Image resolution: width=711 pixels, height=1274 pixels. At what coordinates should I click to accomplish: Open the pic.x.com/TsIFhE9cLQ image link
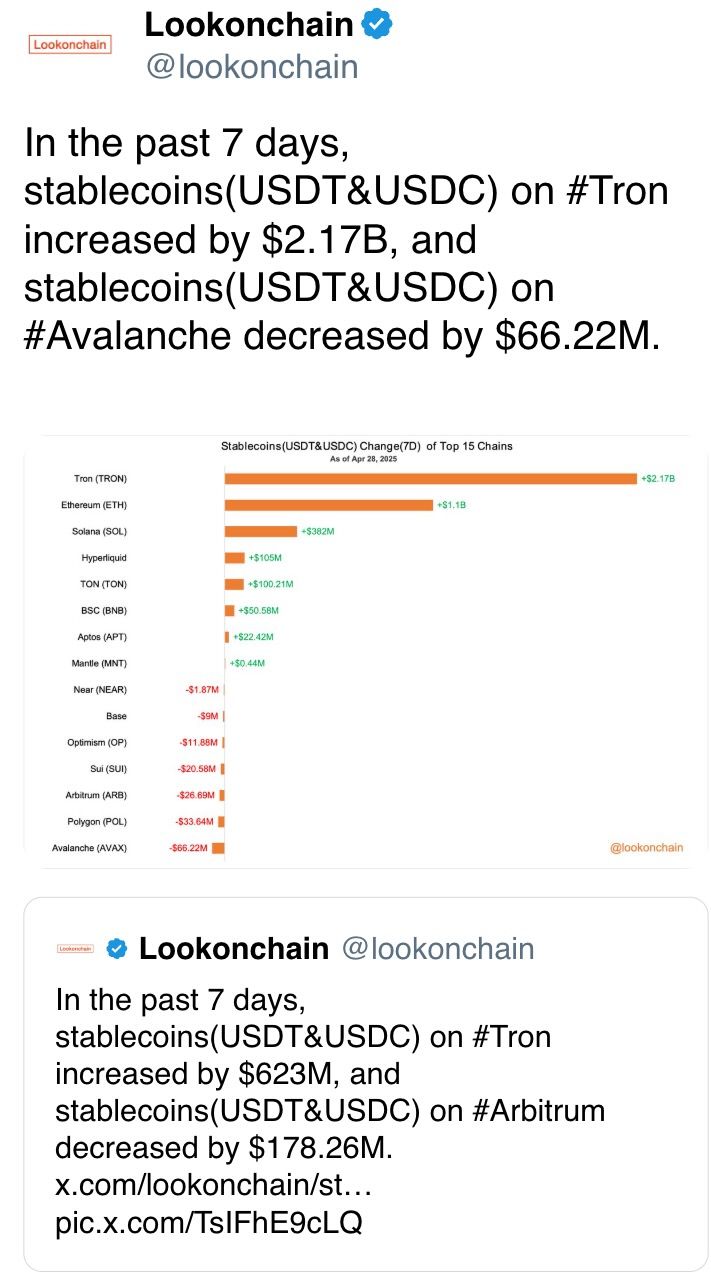(208, 1222)
